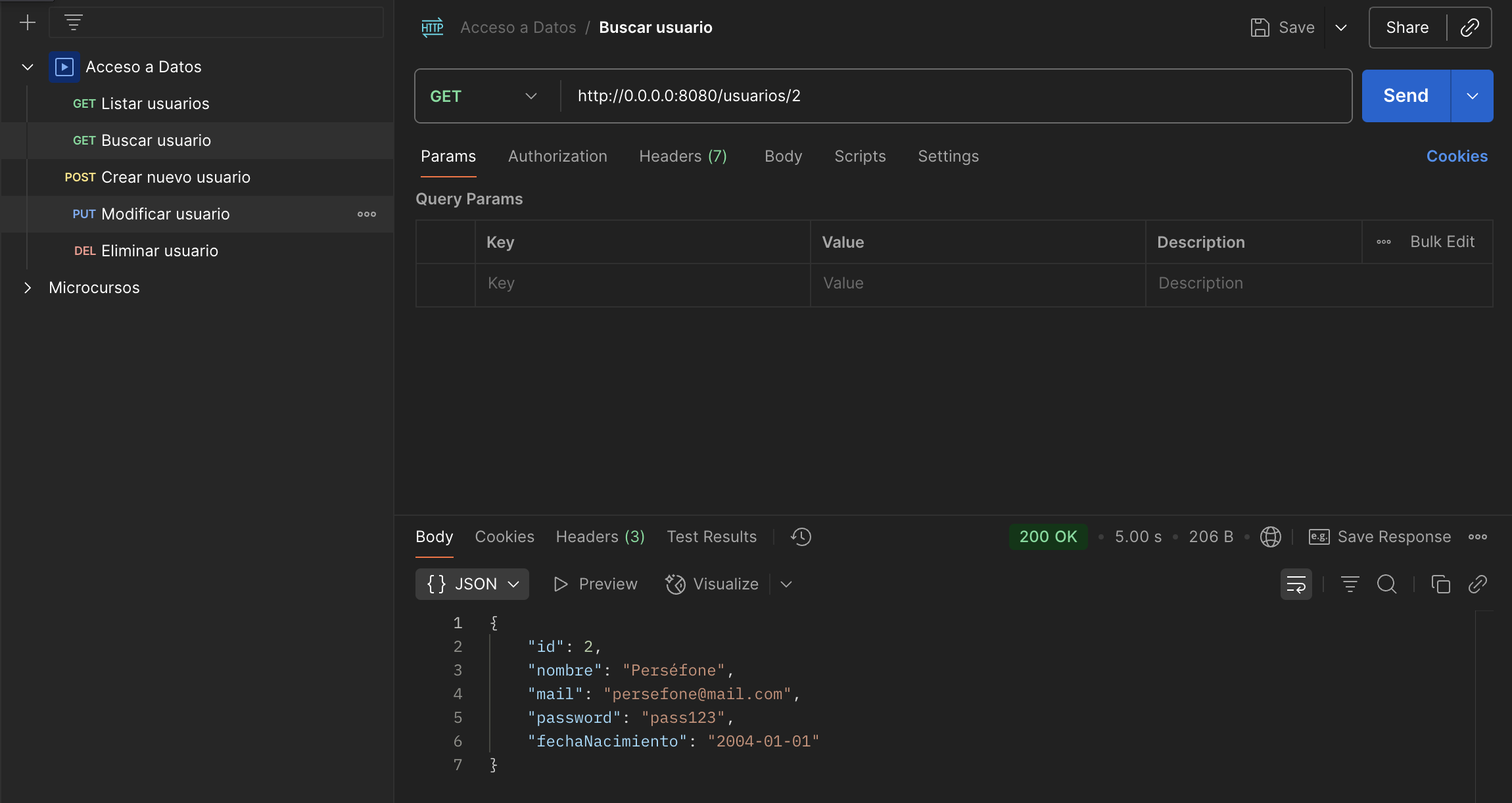The width and height of the screenshot is (1512, 803).
Task: Open response history clock icon
Action: tap(801, 537)
